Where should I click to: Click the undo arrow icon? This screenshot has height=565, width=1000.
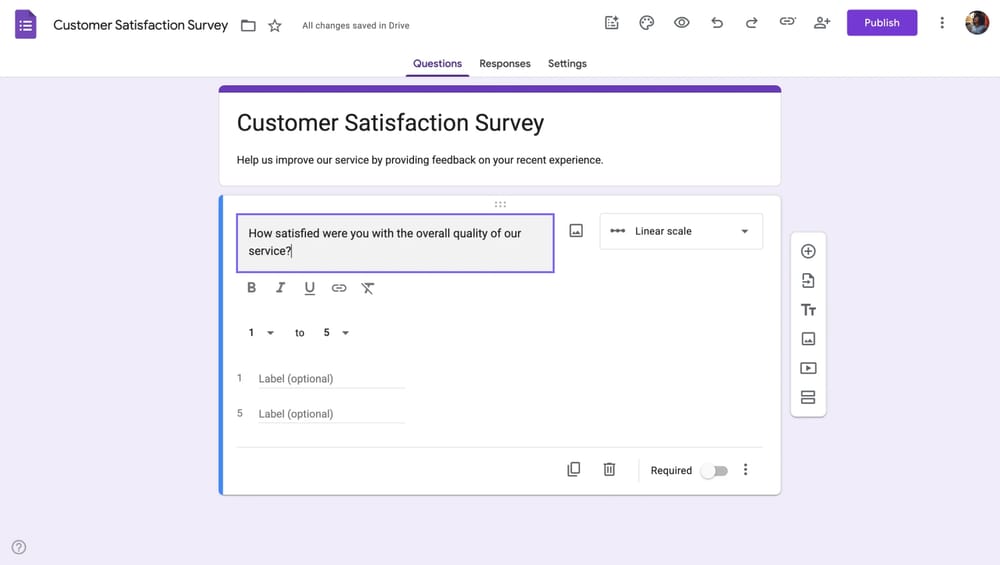coord(717,23)
